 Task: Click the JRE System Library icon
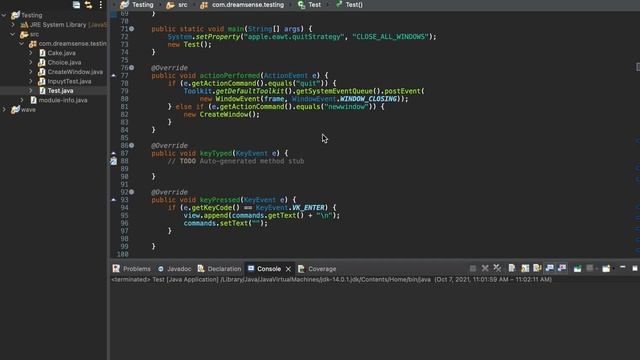(x=24, y=25)
